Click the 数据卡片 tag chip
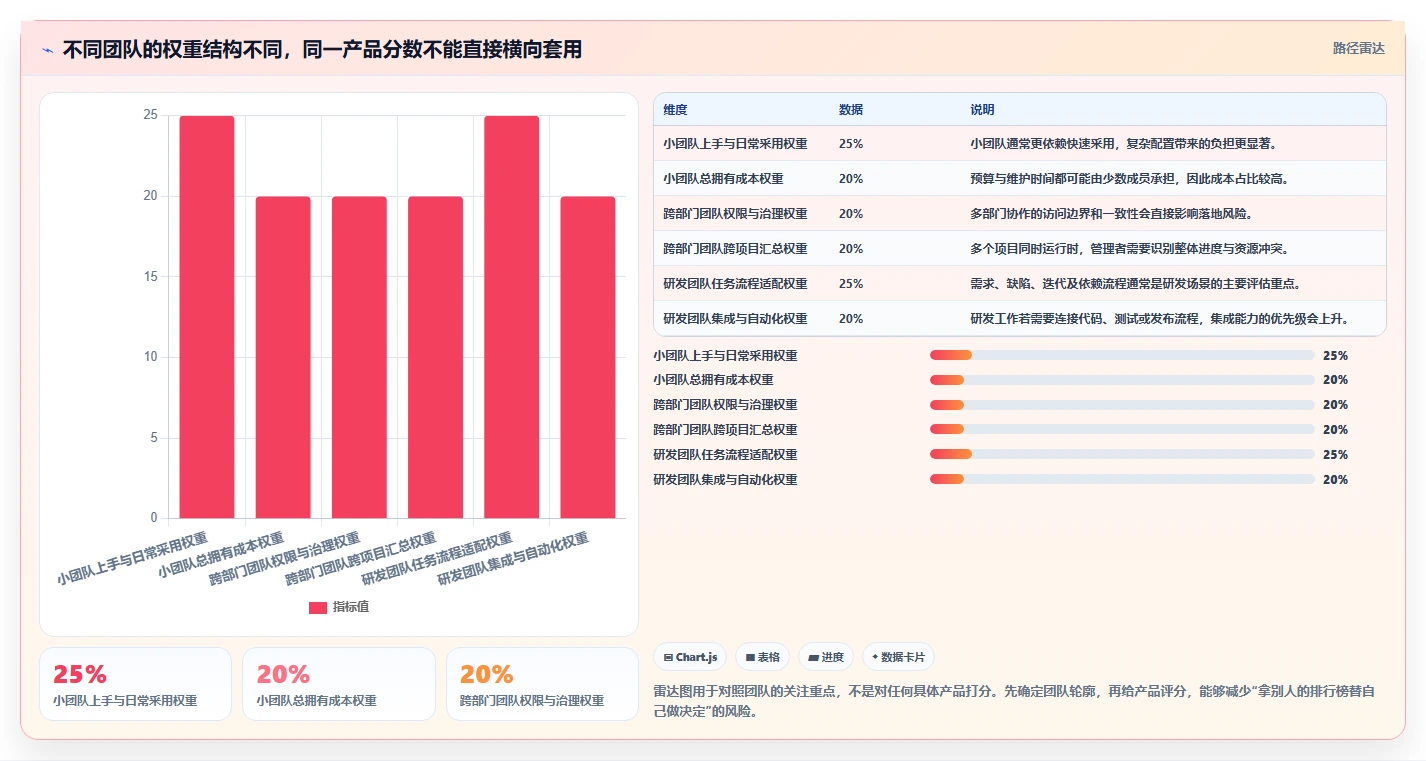 pos(898,657)
